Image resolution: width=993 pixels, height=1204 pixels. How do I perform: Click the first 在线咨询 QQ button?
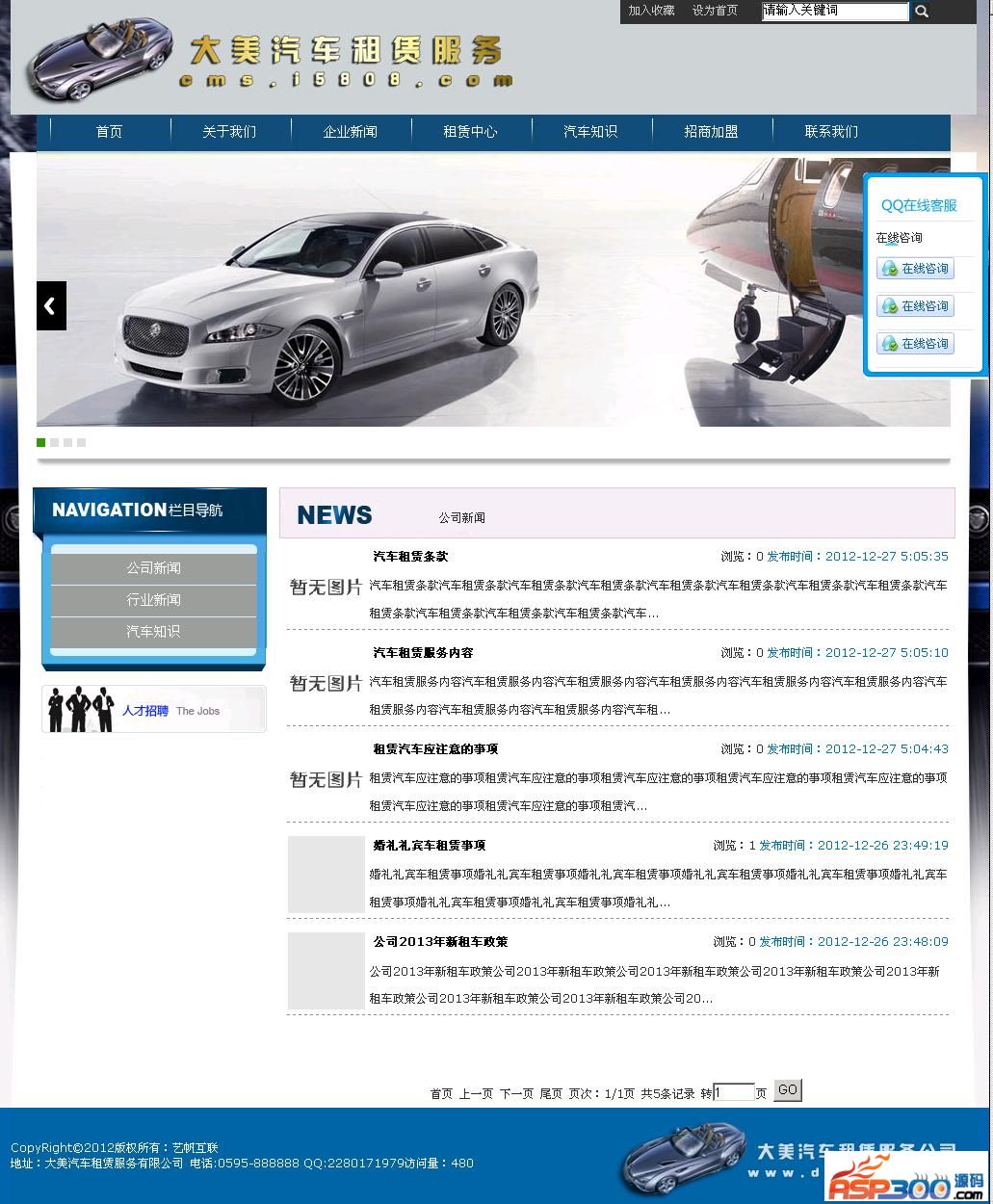915,269
